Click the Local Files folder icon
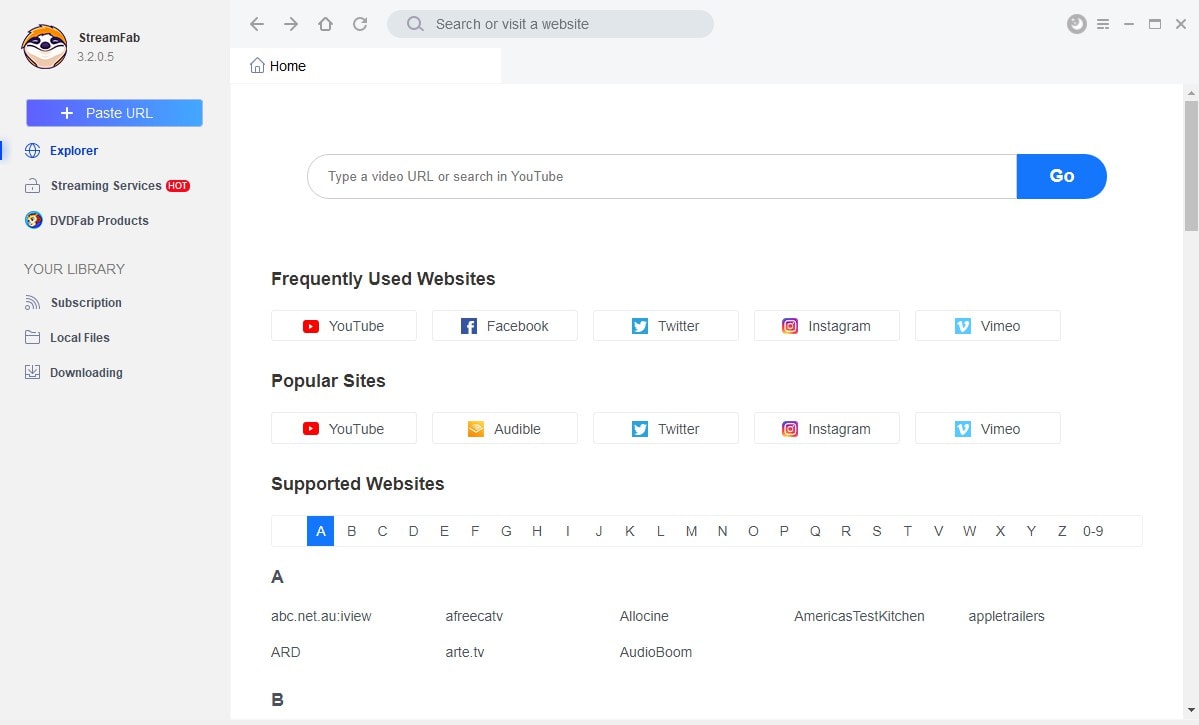Viewport: 1199px width, 725px height. point(32,337)
